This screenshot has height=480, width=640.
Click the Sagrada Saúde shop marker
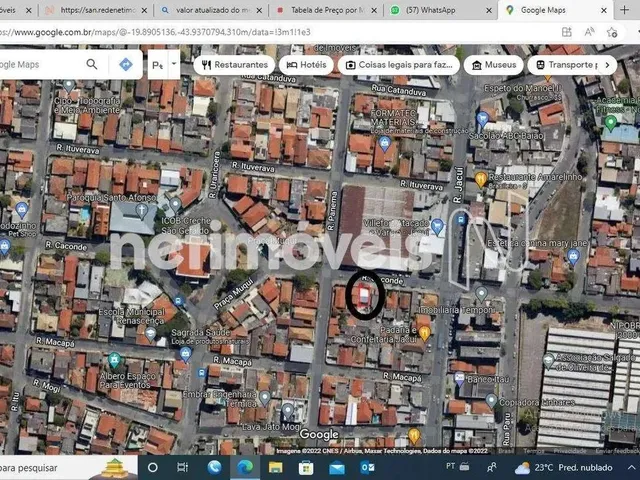pyautogui.click(x=185, y=354)
